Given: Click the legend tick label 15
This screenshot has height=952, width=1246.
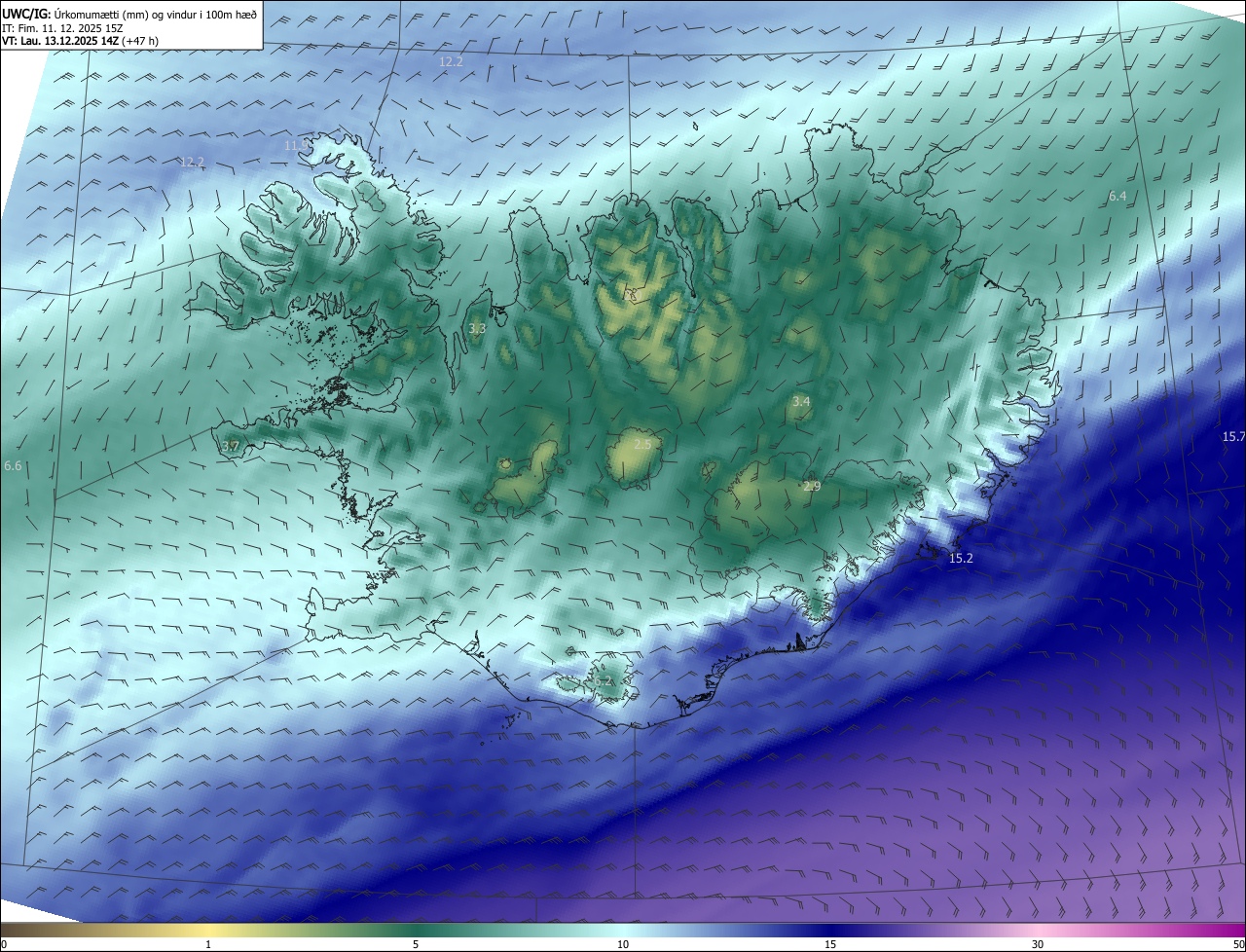Looking at the screenshot, I should coord(830,944).
